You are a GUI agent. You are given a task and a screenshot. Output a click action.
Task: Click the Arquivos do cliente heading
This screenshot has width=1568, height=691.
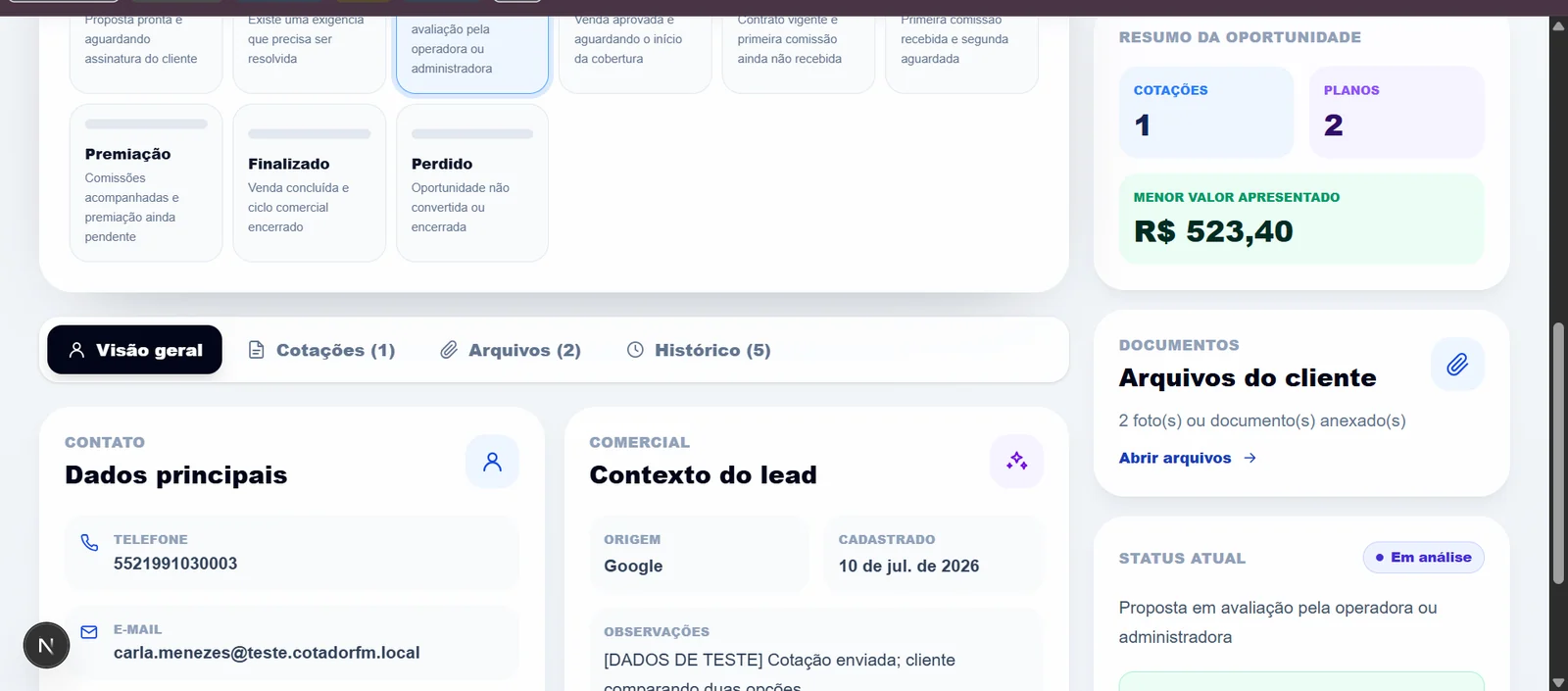pos(1248,377)
